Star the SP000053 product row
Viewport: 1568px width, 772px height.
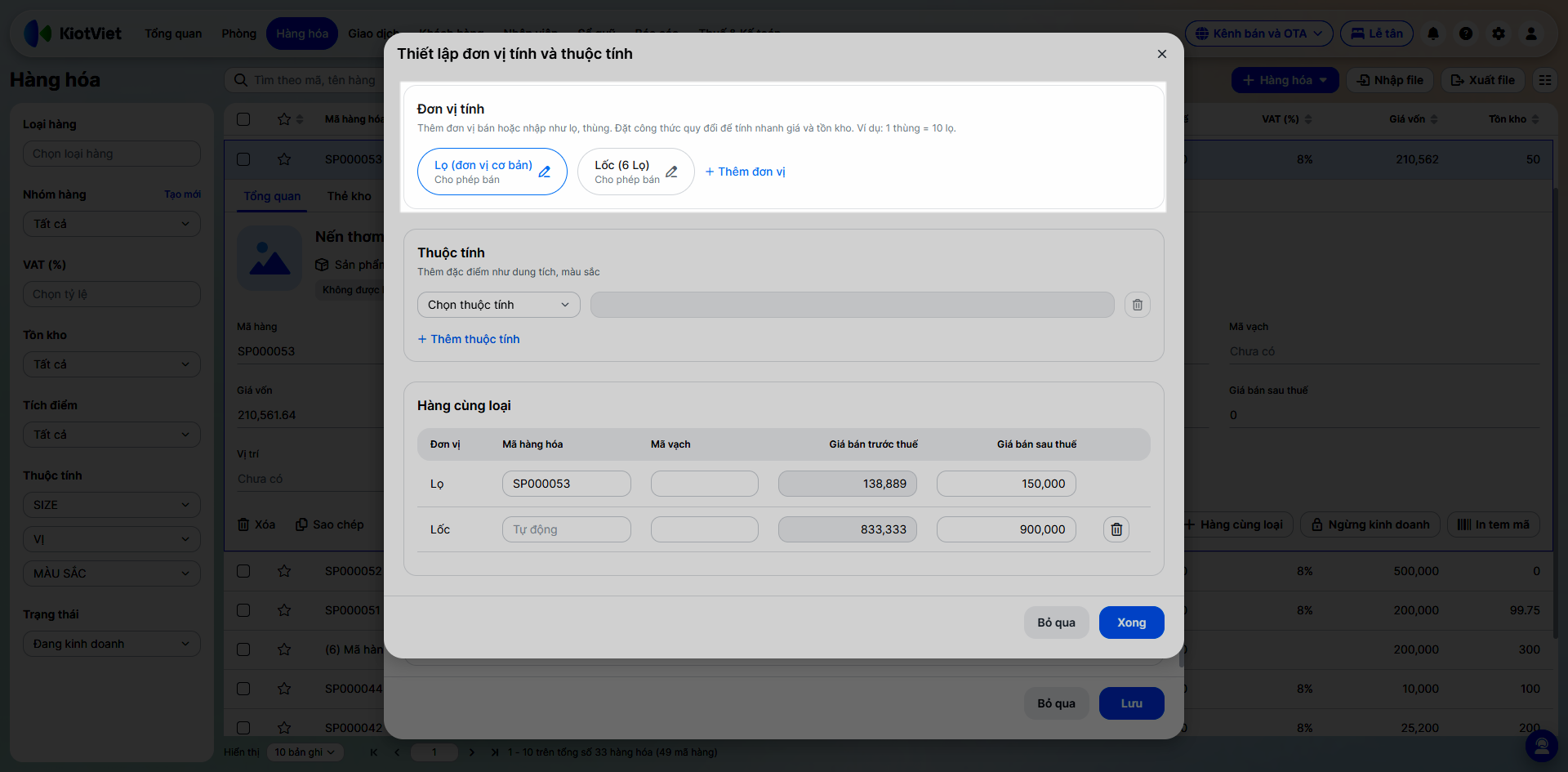click(x=284, y=159)
